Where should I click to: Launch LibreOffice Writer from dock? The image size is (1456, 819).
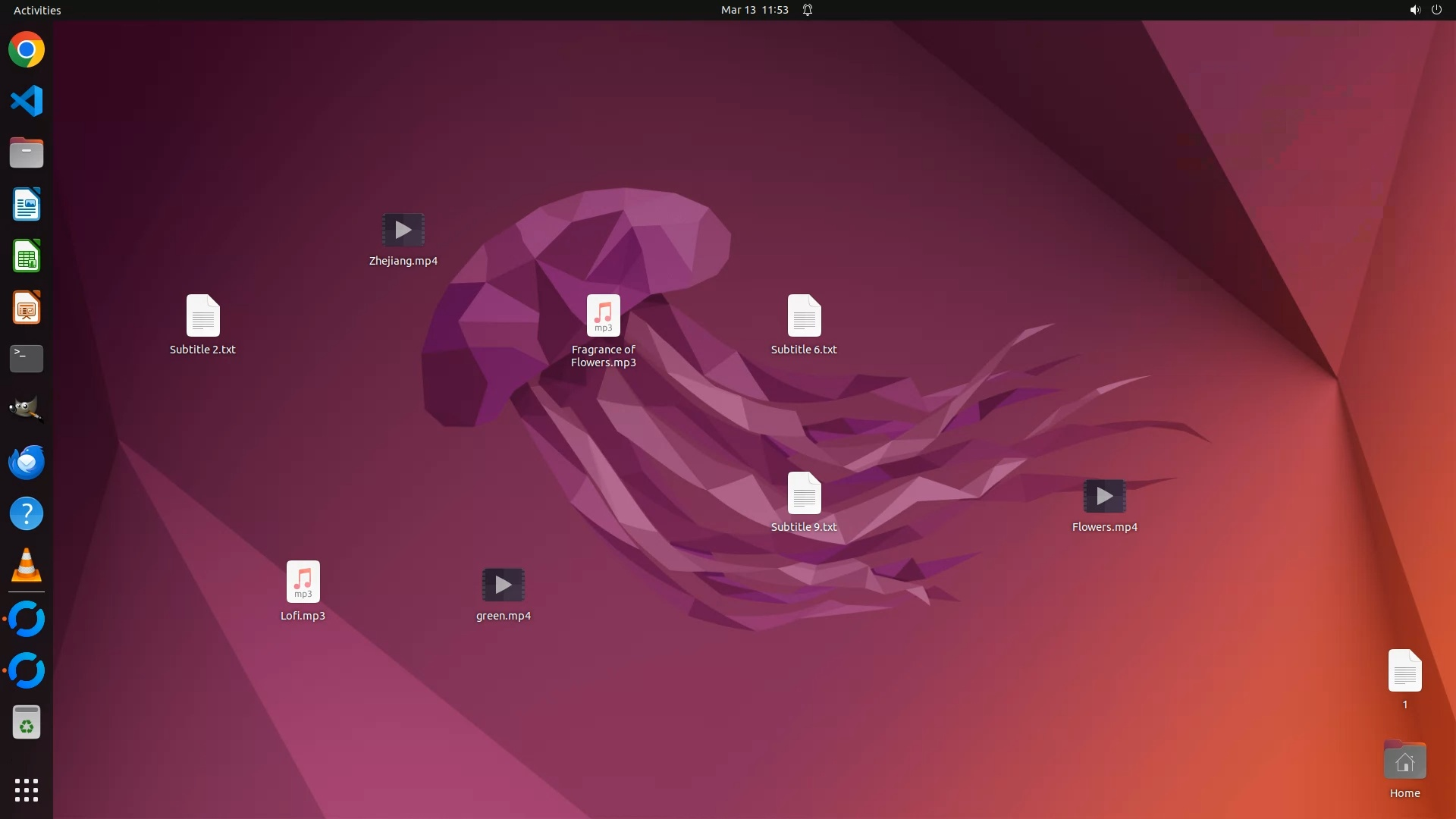(27, 205)
